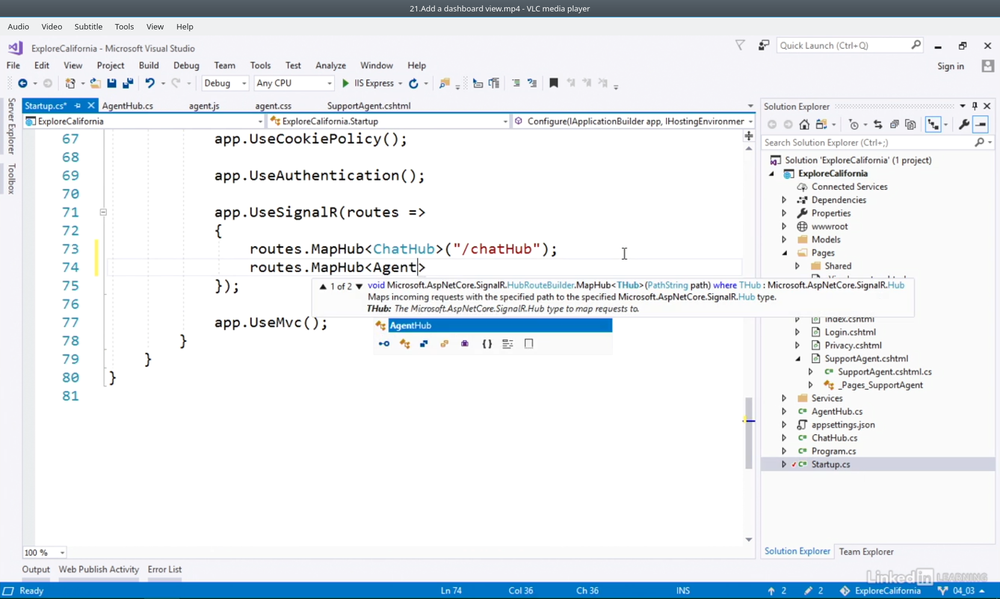Open the Analyze menu
The image size is (1000, 599).
tap(330, 66)
